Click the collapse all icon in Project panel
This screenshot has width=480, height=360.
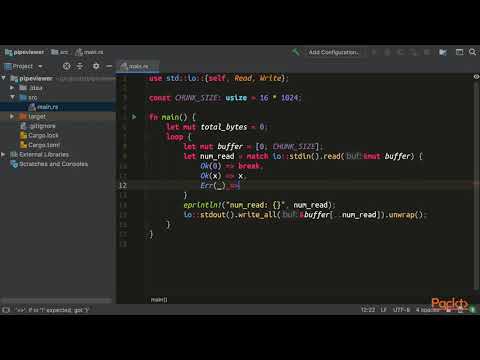click(80, 66)
